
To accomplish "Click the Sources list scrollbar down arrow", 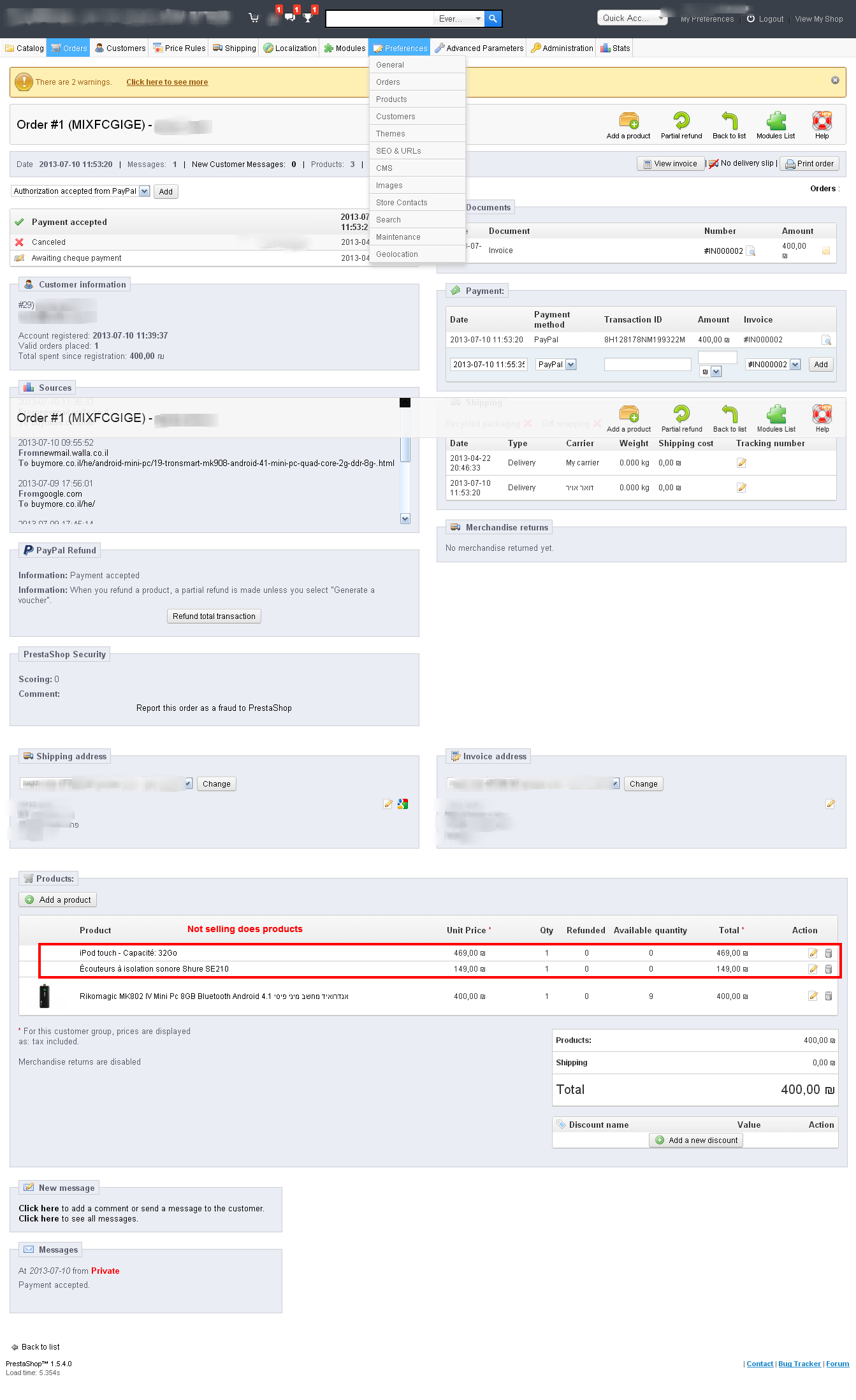I will [405, 519].
